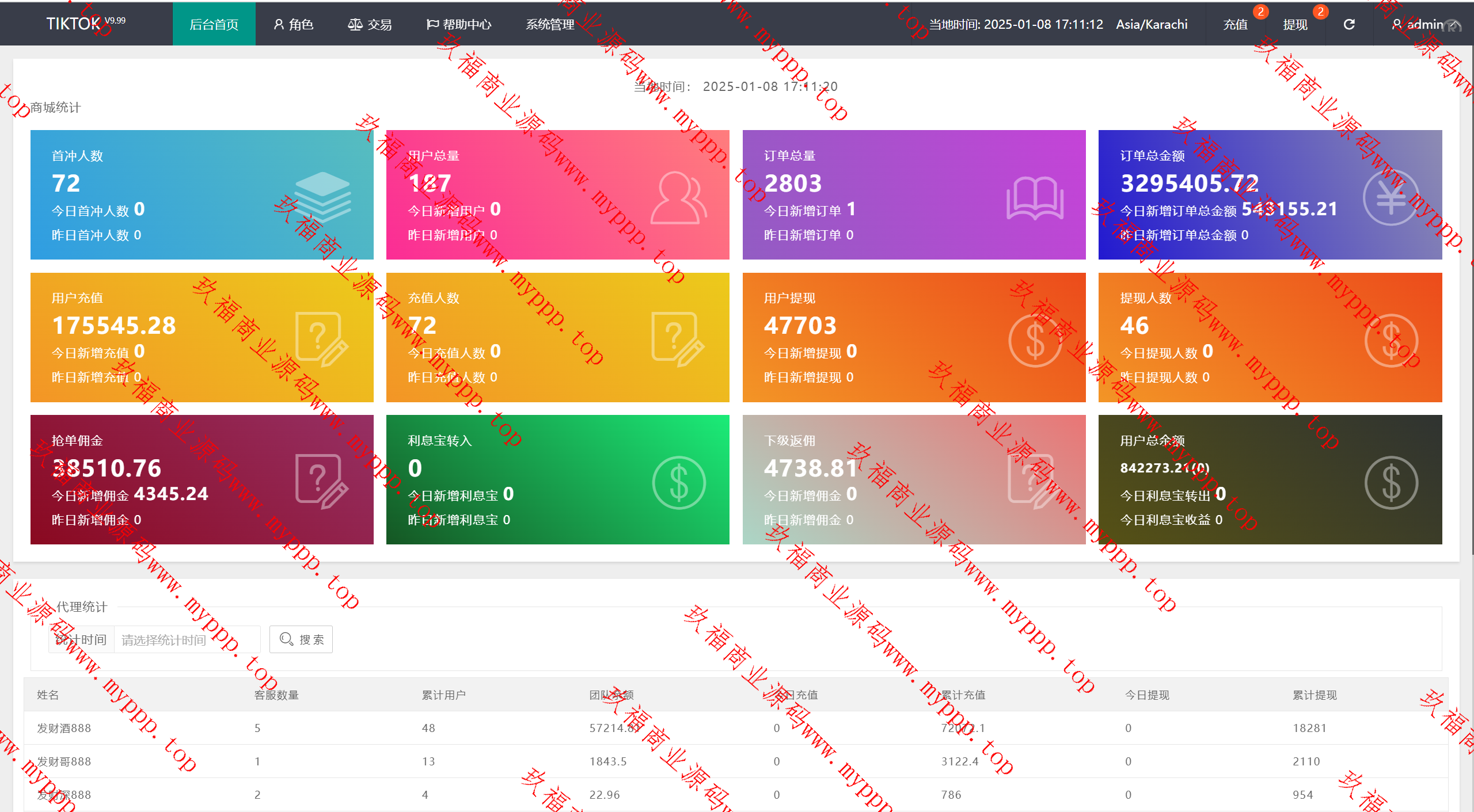Screen dimensions: 1474x812
Task: Open the 帮助中心 menu
Action: click(459, 24)
